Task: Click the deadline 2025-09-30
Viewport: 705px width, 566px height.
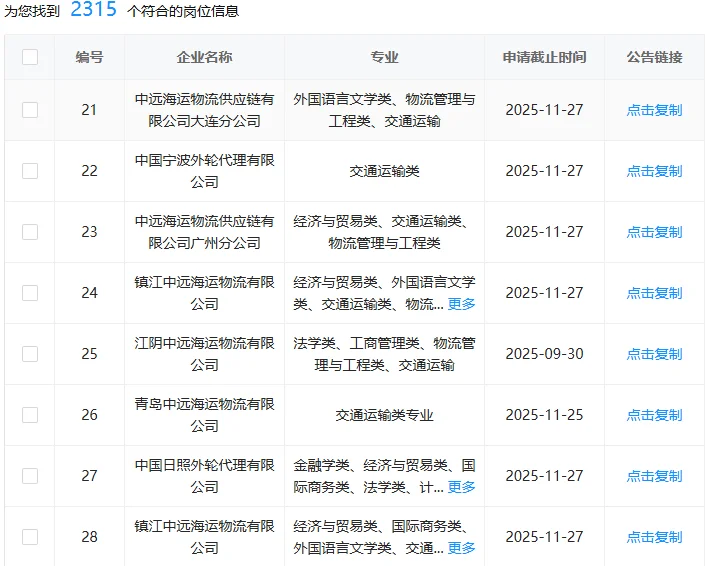Action: point(544,354)
